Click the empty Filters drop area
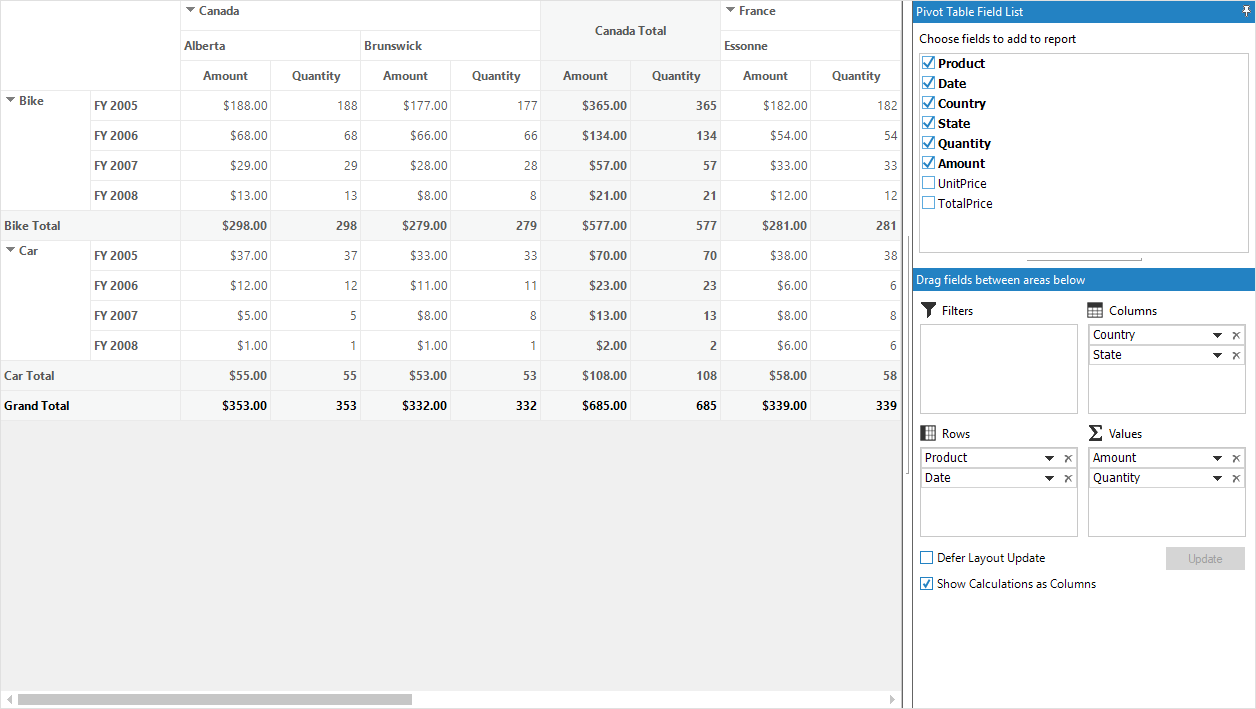 (x=999, y=369)
